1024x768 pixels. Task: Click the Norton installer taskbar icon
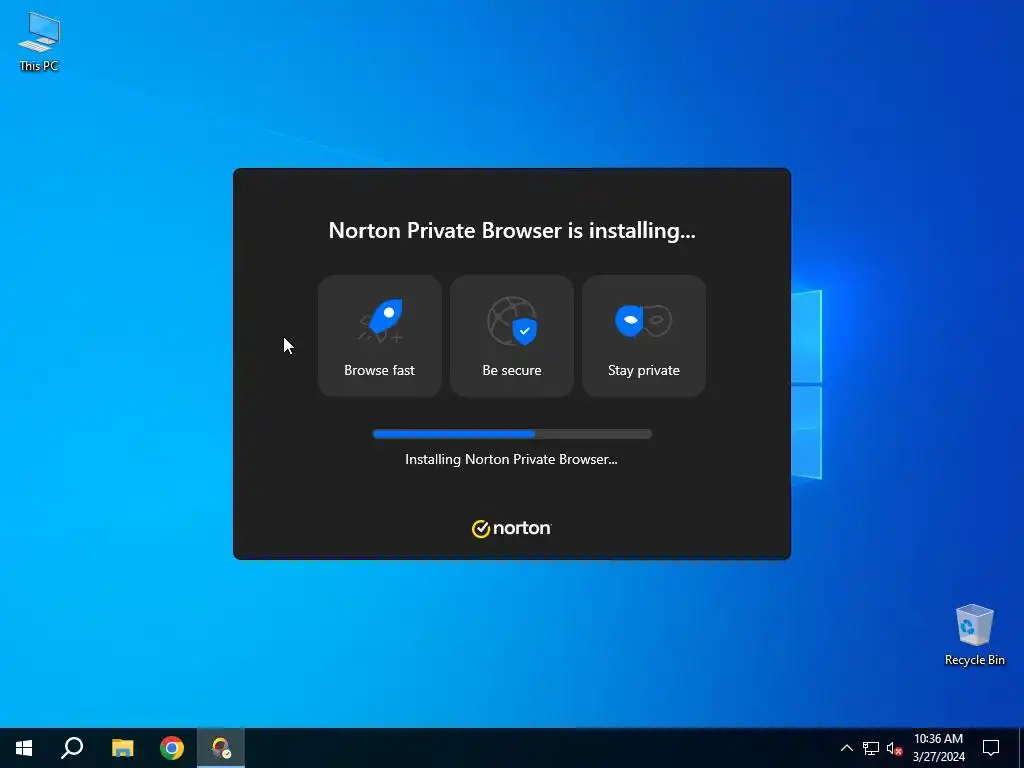click(221, 748)
